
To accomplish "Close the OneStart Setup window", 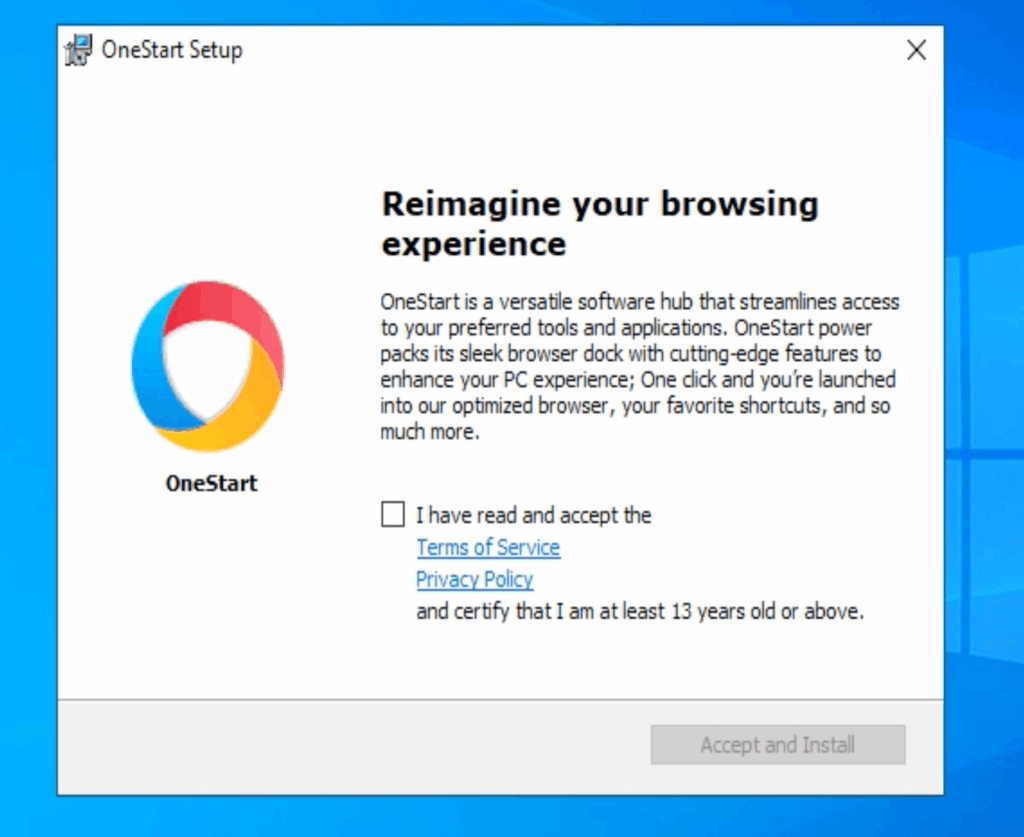I will click(916, 50).
